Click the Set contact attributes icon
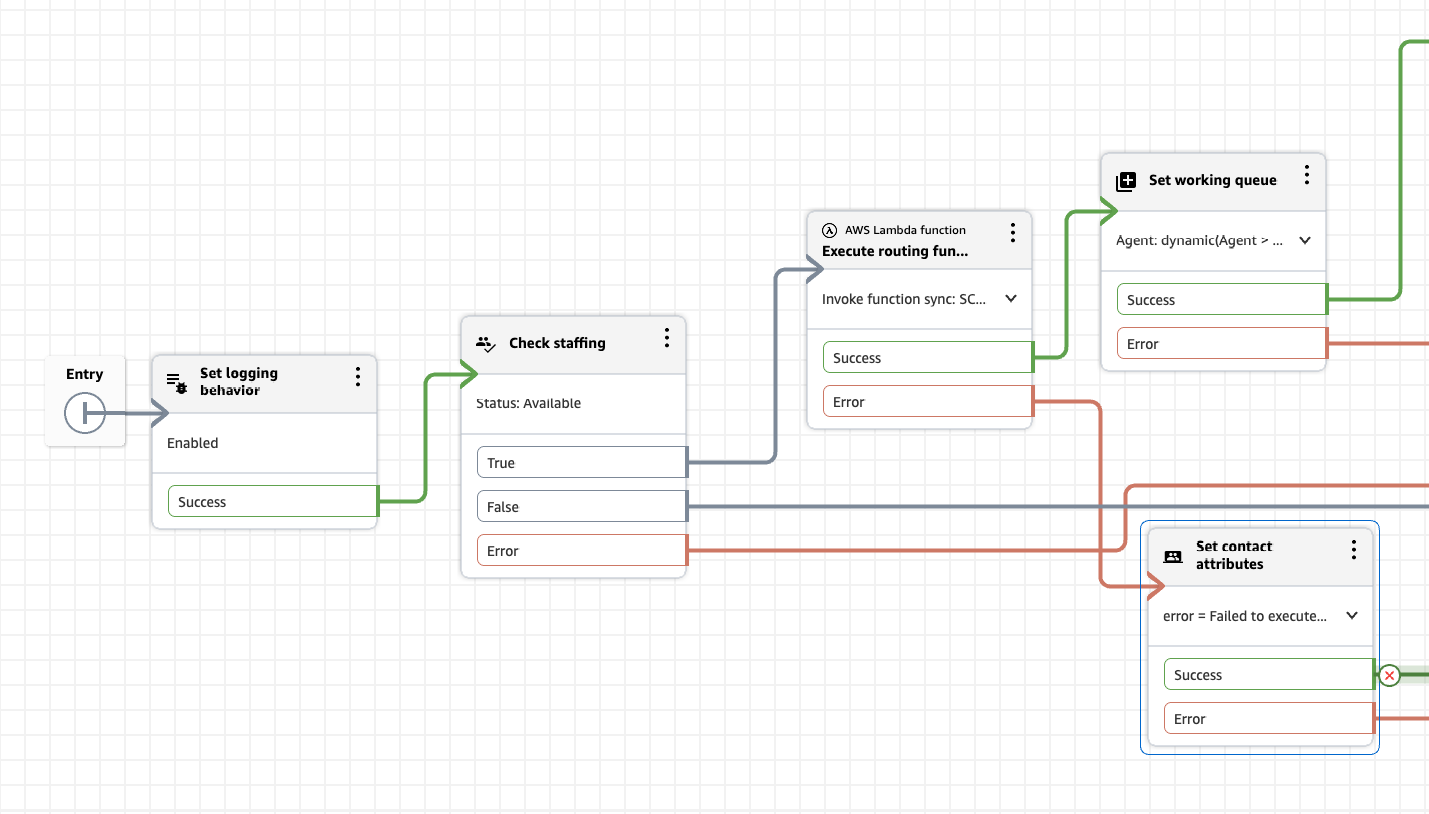Viewport: 1429px width, 814px height. [x=1173, y=556]
